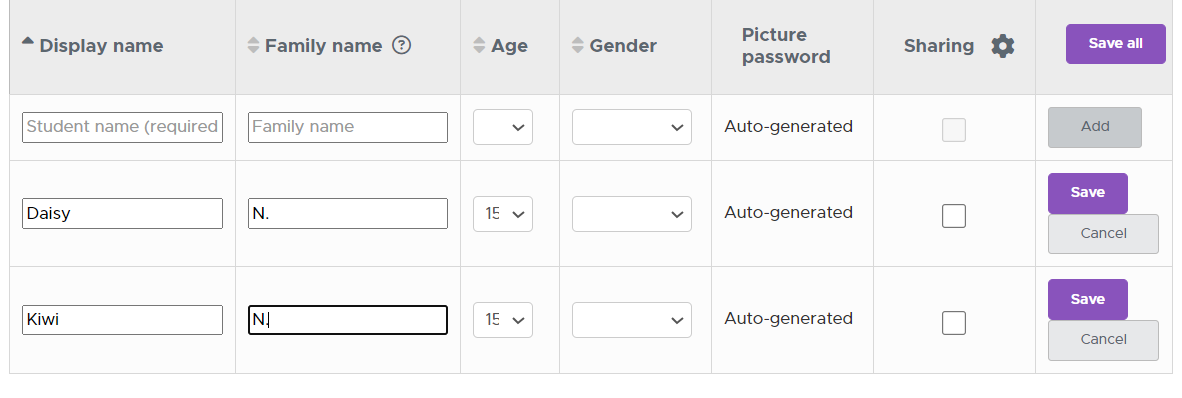Save Daisy's row changes

(1088, 193)
